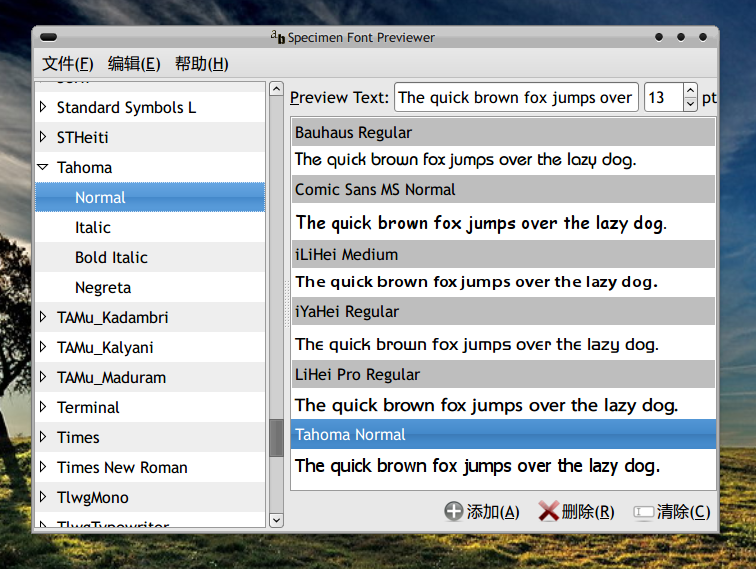This screenshot has width=756, height=569.
Task: Select the Tahoma family row
Action: click(x=150, y=167)
